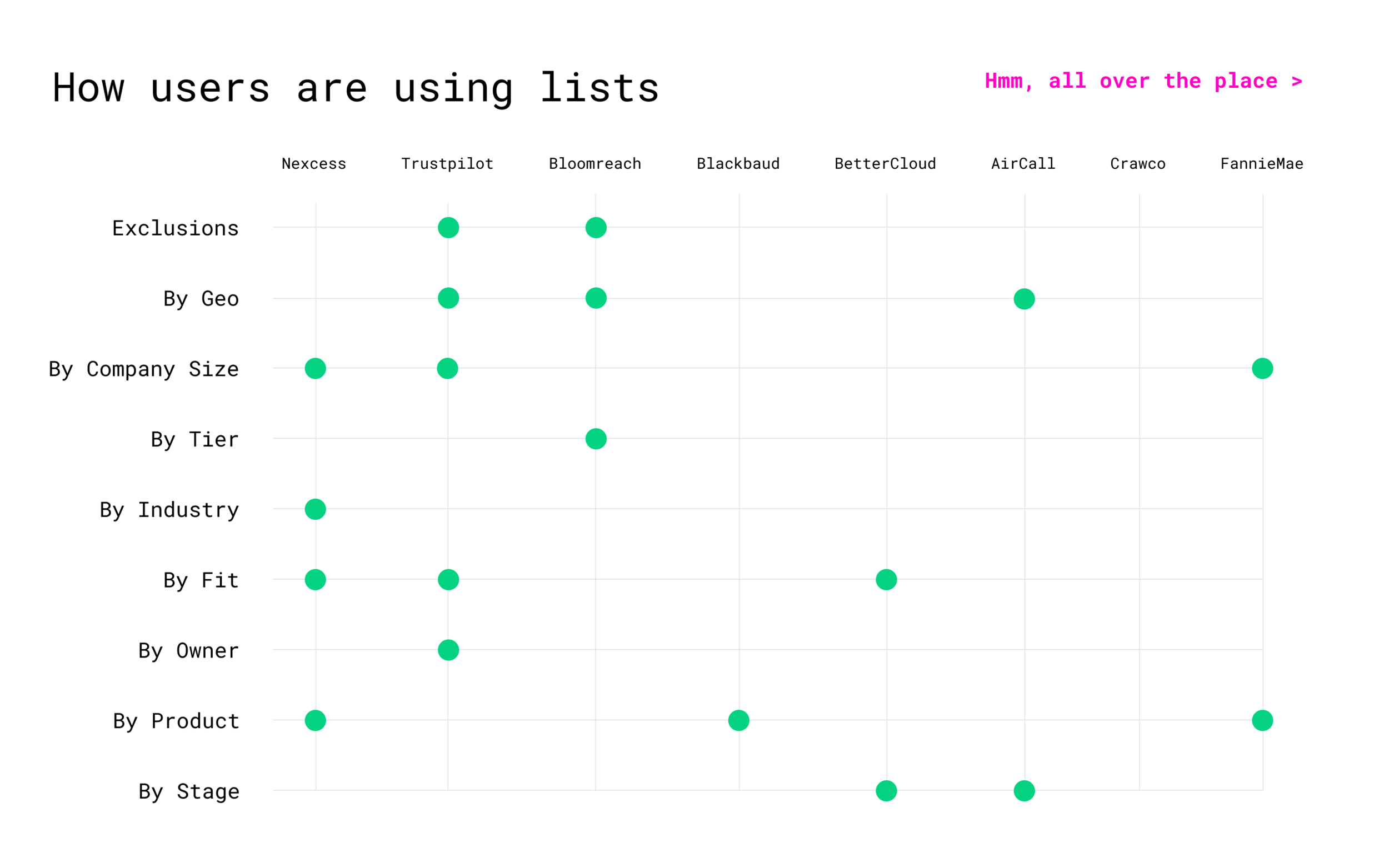Select the By Stage row label

[x=189, y=791]
